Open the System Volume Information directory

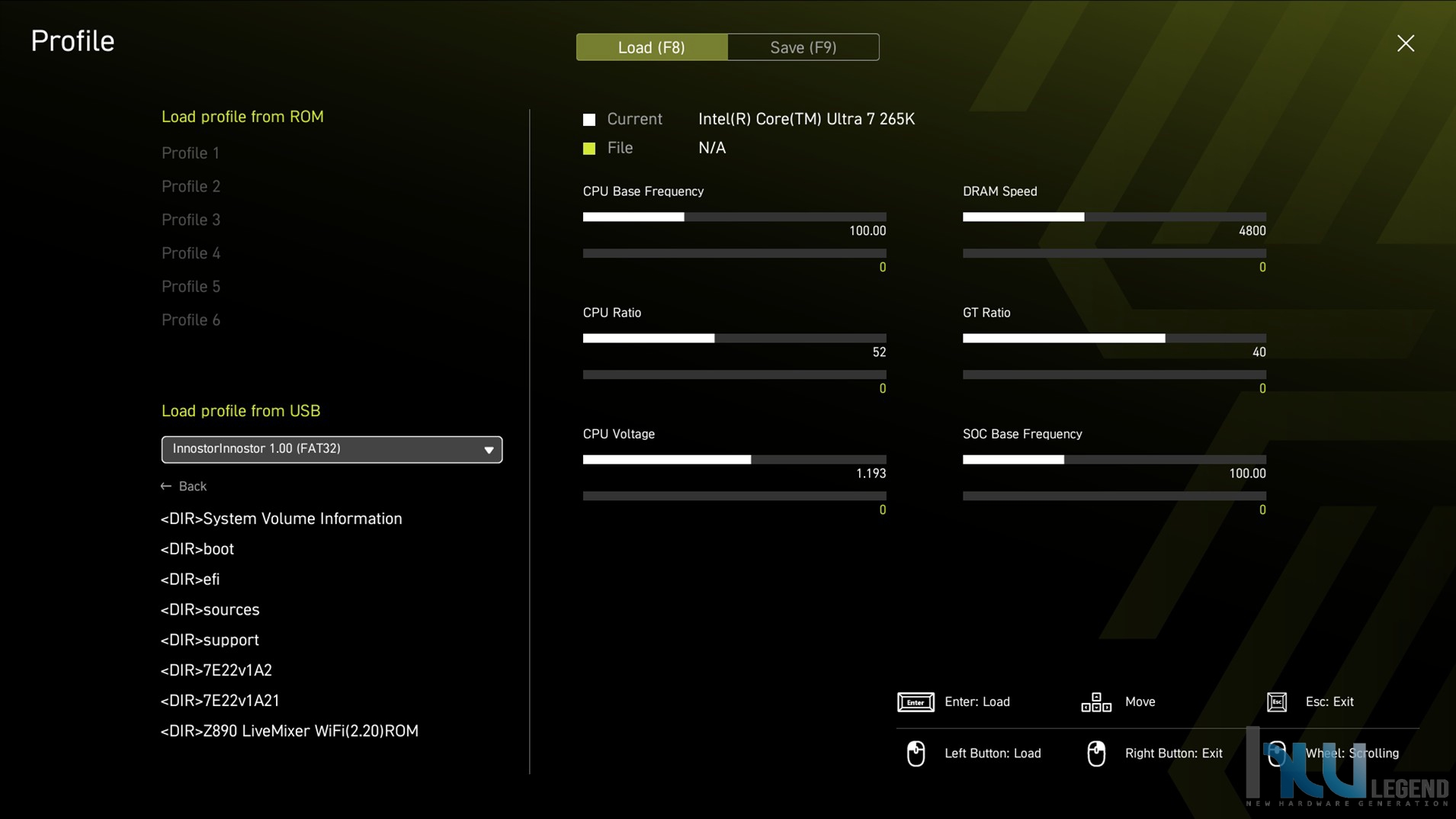[x=281, y=519]
